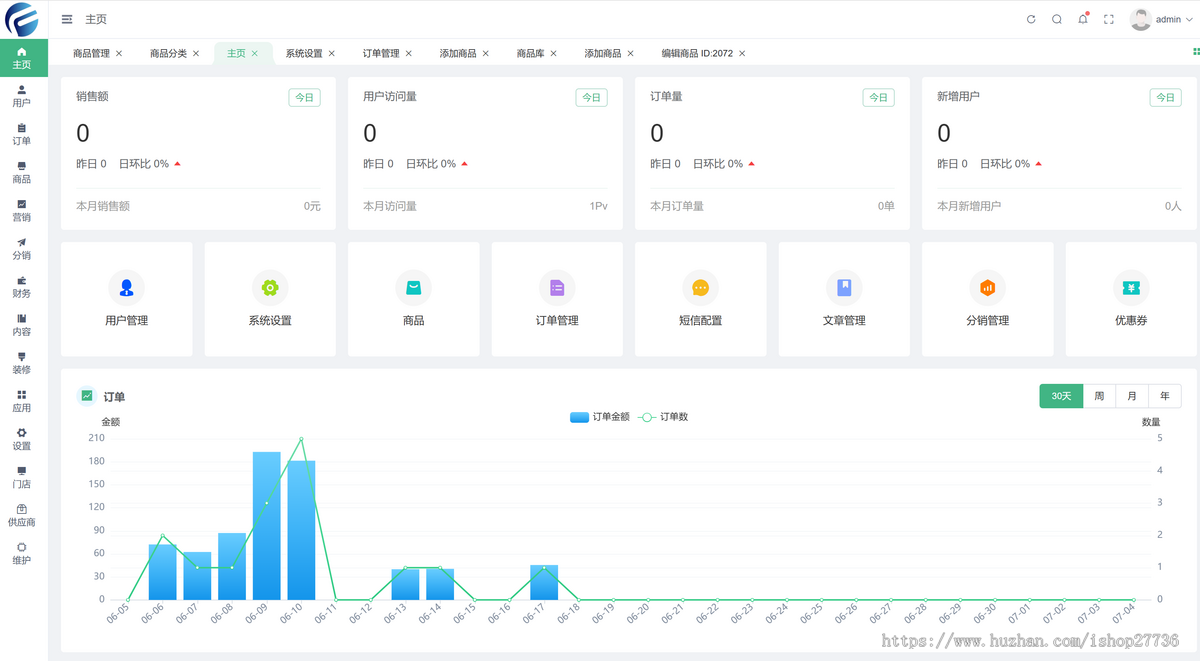Open the 供应商 sidebar menu

coord(22,515)
